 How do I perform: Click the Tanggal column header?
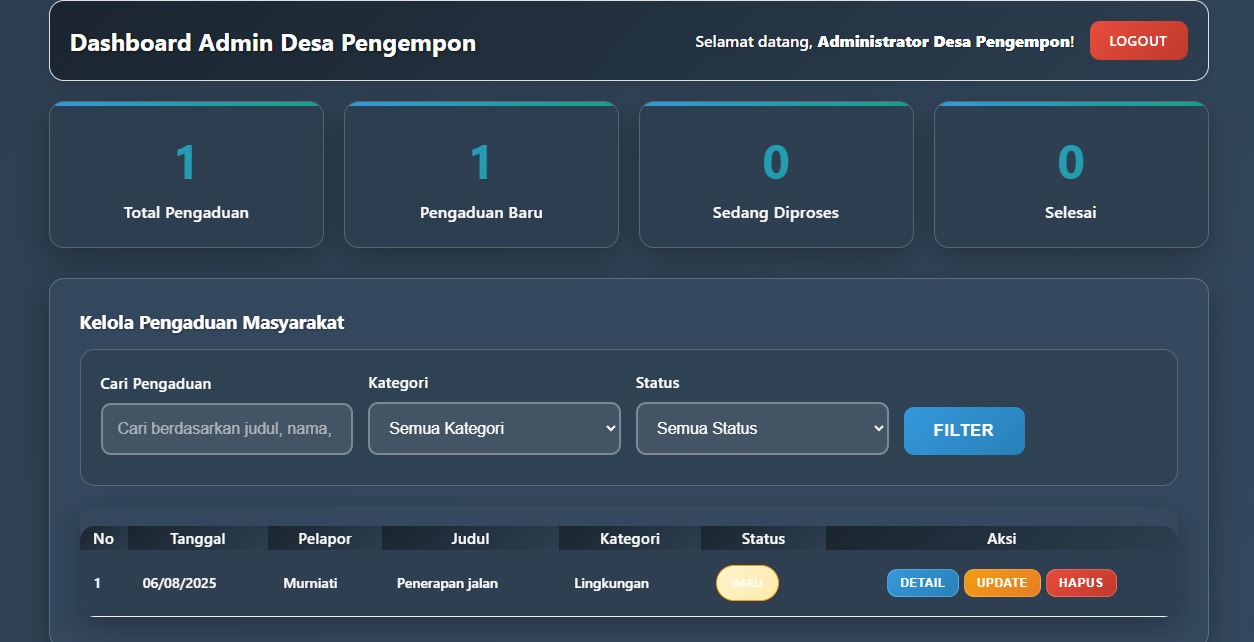tap(196, 538)
